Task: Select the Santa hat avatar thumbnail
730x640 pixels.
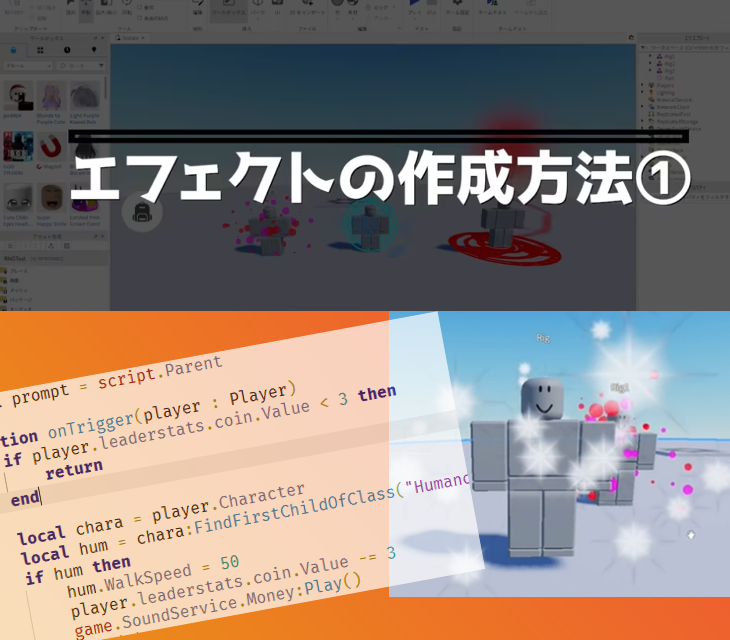Action: point(18,96)
